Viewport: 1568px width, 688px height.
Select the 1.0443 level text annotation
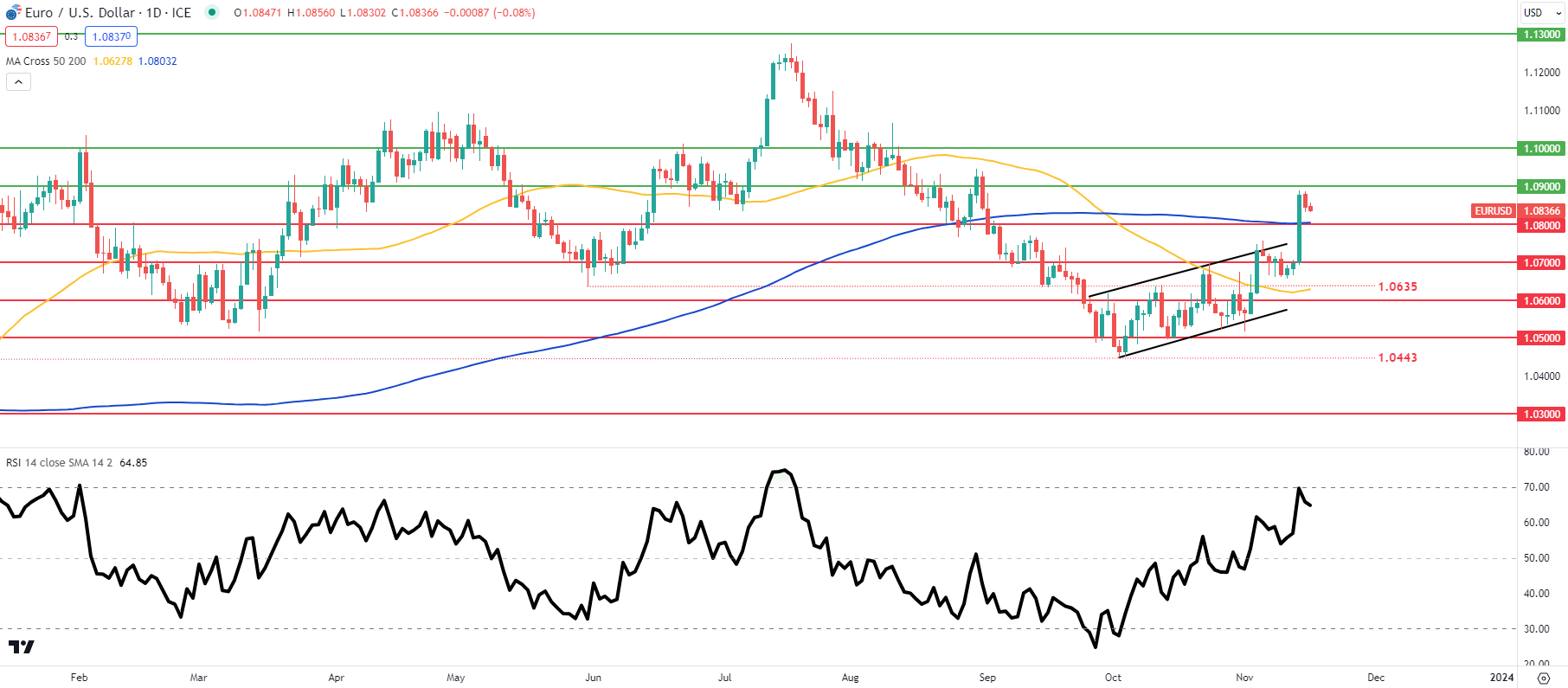coord(1398,357)
